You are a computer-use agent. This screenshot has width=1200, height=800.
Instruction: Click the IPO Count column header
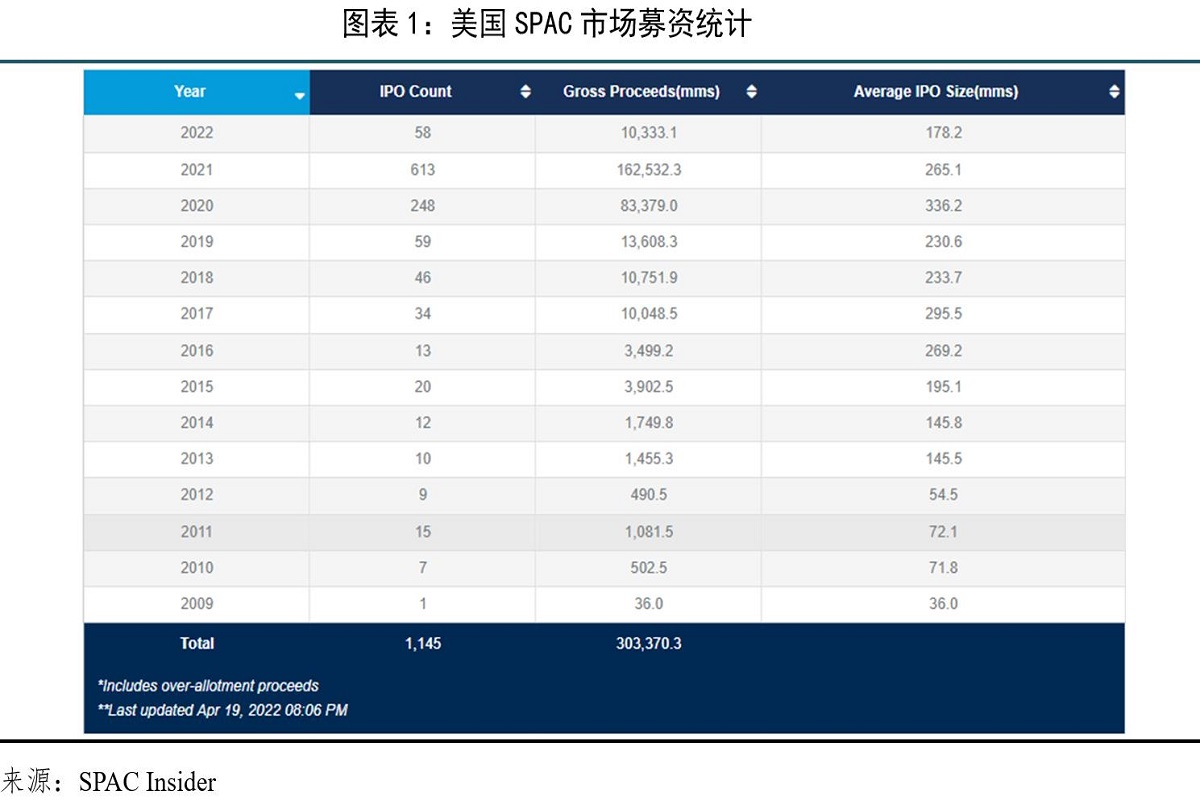(416, 91)
